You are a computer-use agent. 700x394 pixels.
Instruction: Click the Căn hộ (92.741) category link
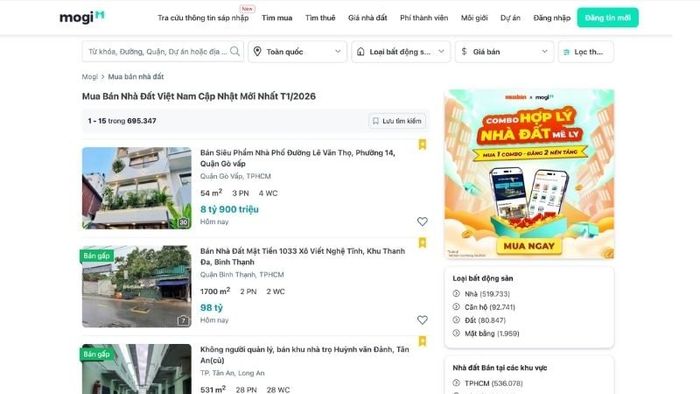[490, 307]
